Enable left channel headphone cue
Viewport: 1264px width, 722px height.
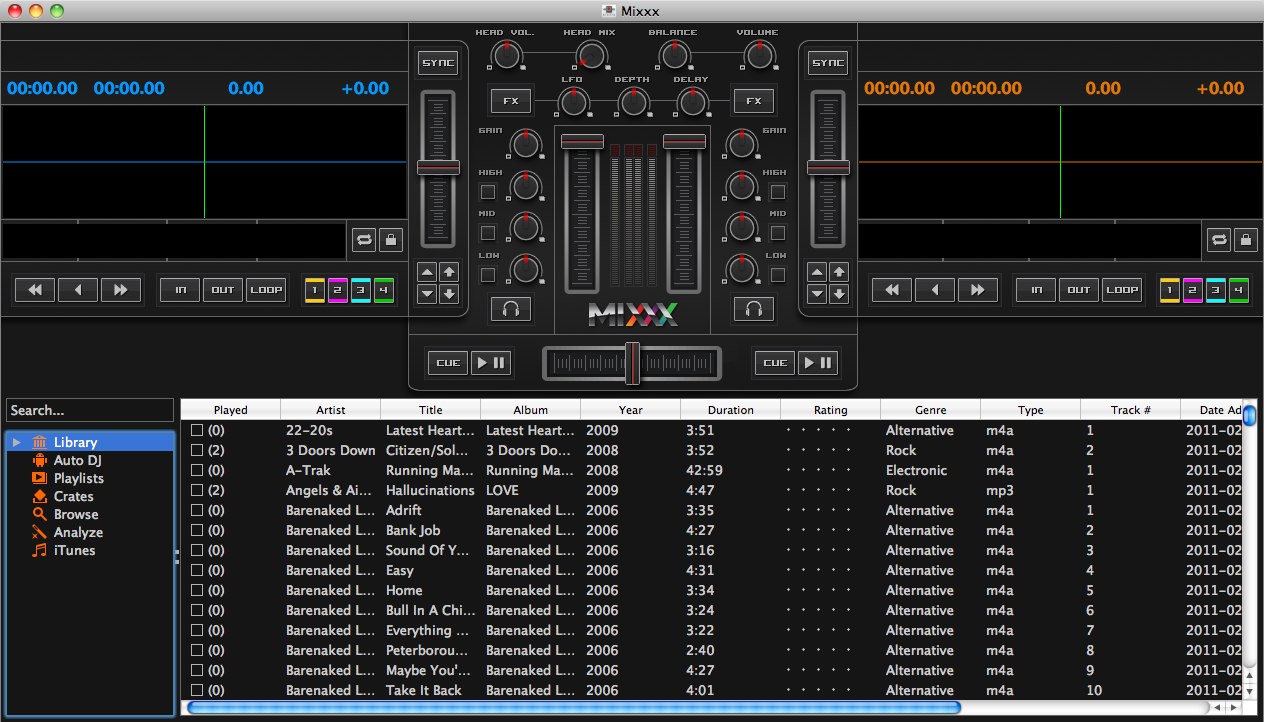point(510,310)
